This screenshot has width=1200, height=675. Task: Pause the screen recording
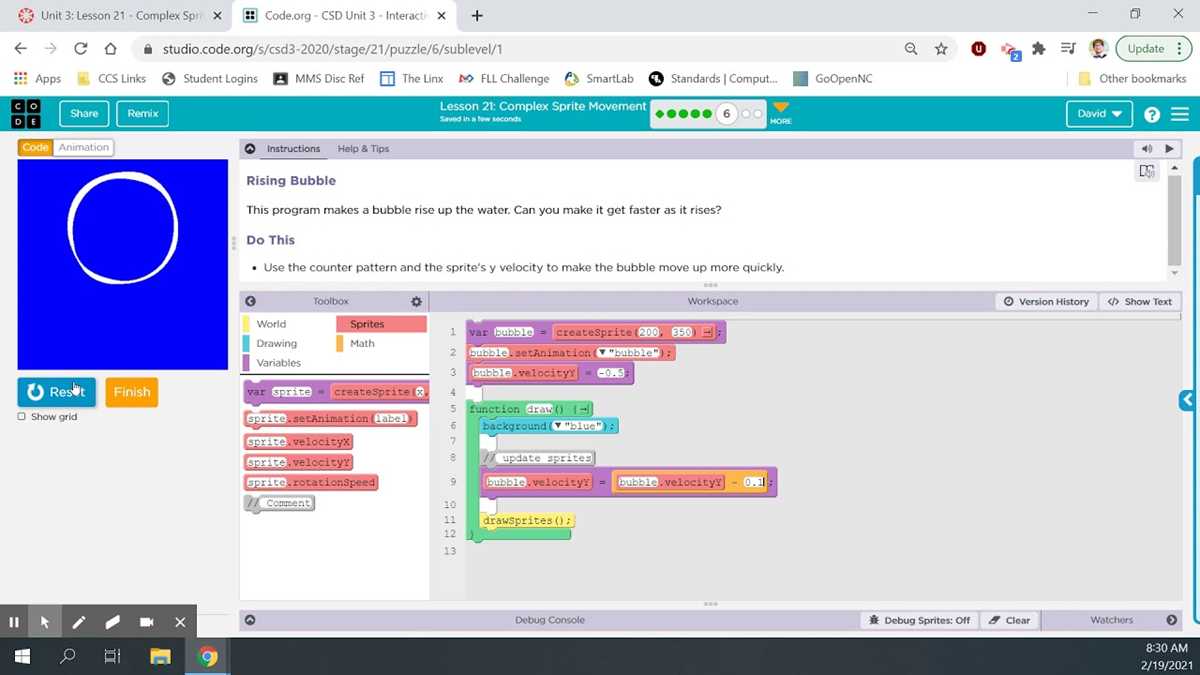(14, 622)
